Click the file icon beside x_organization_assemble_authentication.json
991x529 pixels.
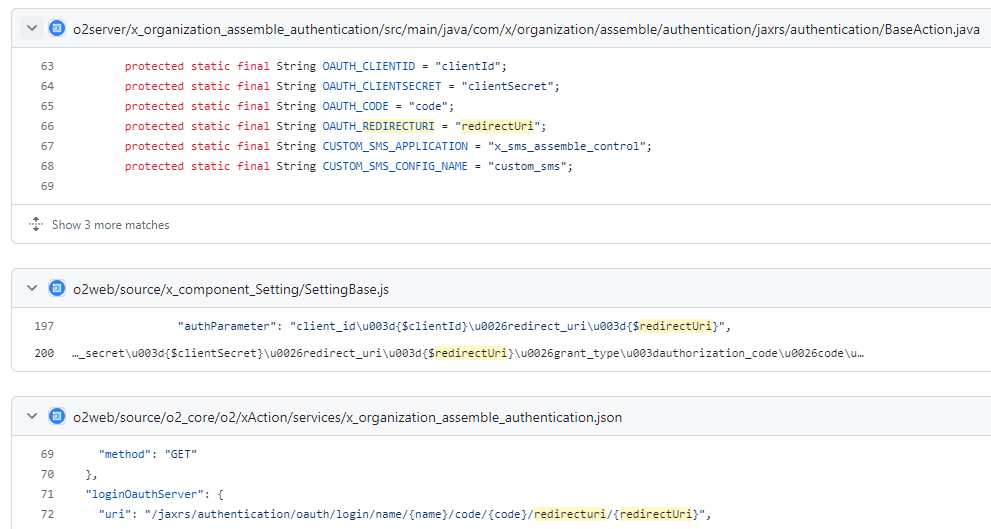click(x=57, y=417)
